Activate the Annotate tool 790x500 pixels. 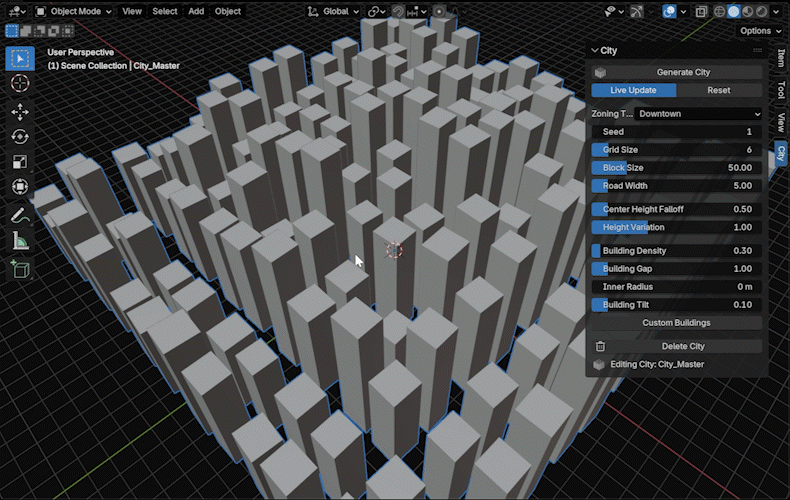20,216
